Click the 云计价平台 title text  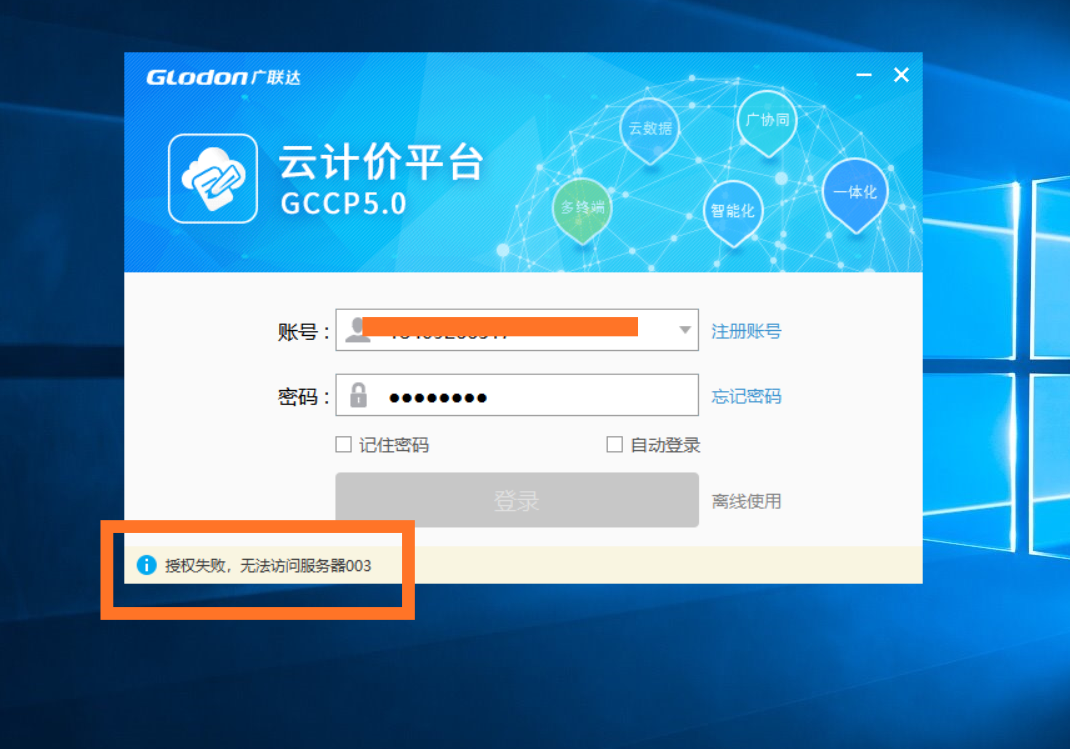[381, 162]
